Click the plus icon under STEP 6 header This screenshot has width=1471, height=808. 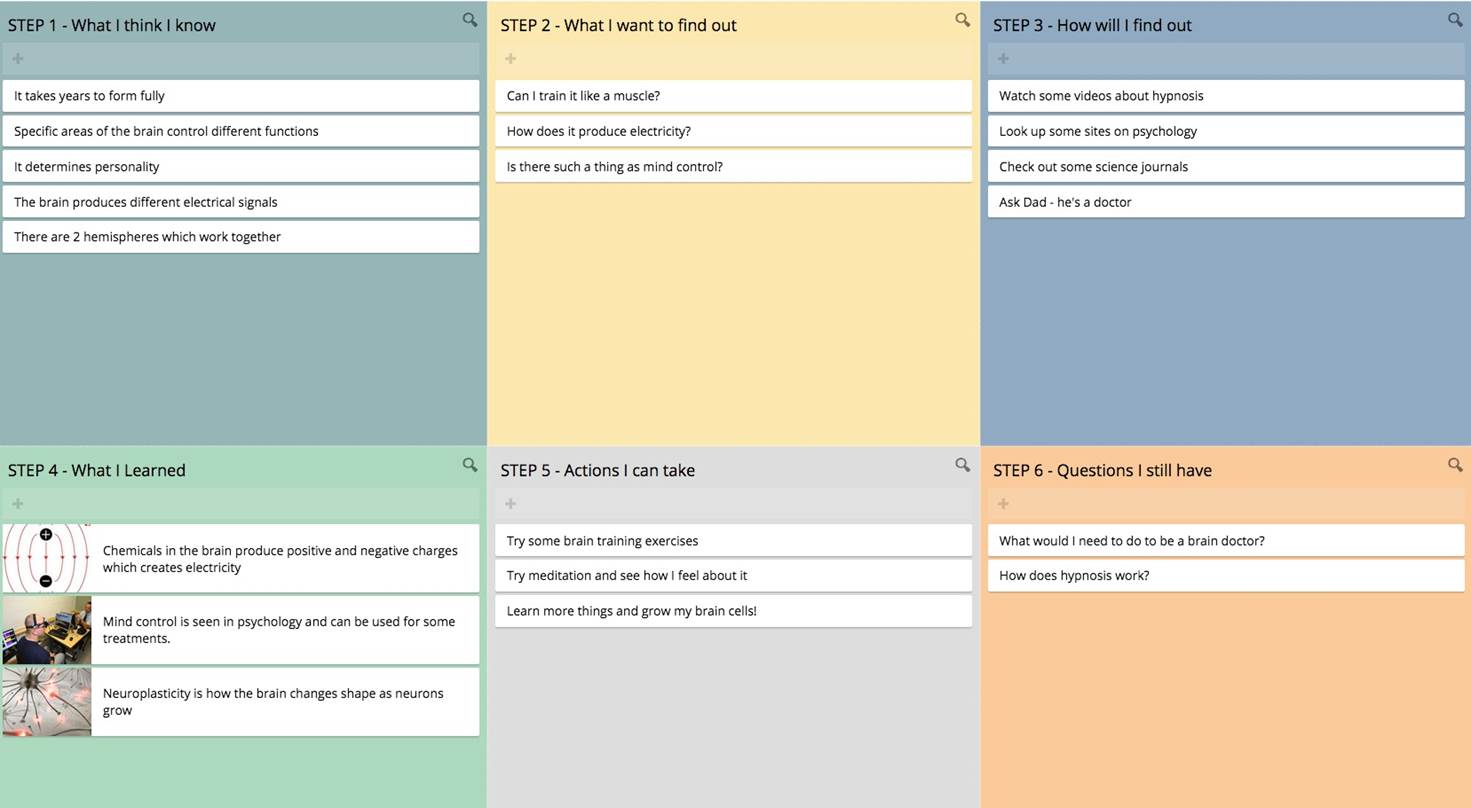(x=1003, y=504)
